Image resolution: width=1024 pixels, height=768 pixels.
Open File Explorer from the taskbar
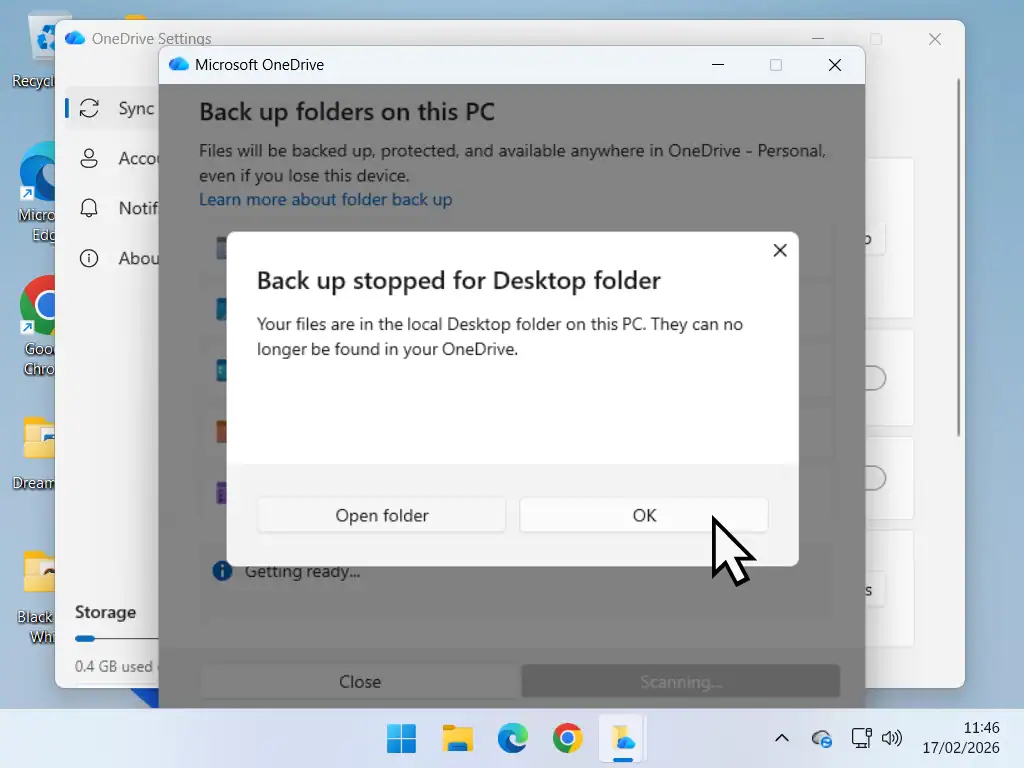click(x=457, y=739)
